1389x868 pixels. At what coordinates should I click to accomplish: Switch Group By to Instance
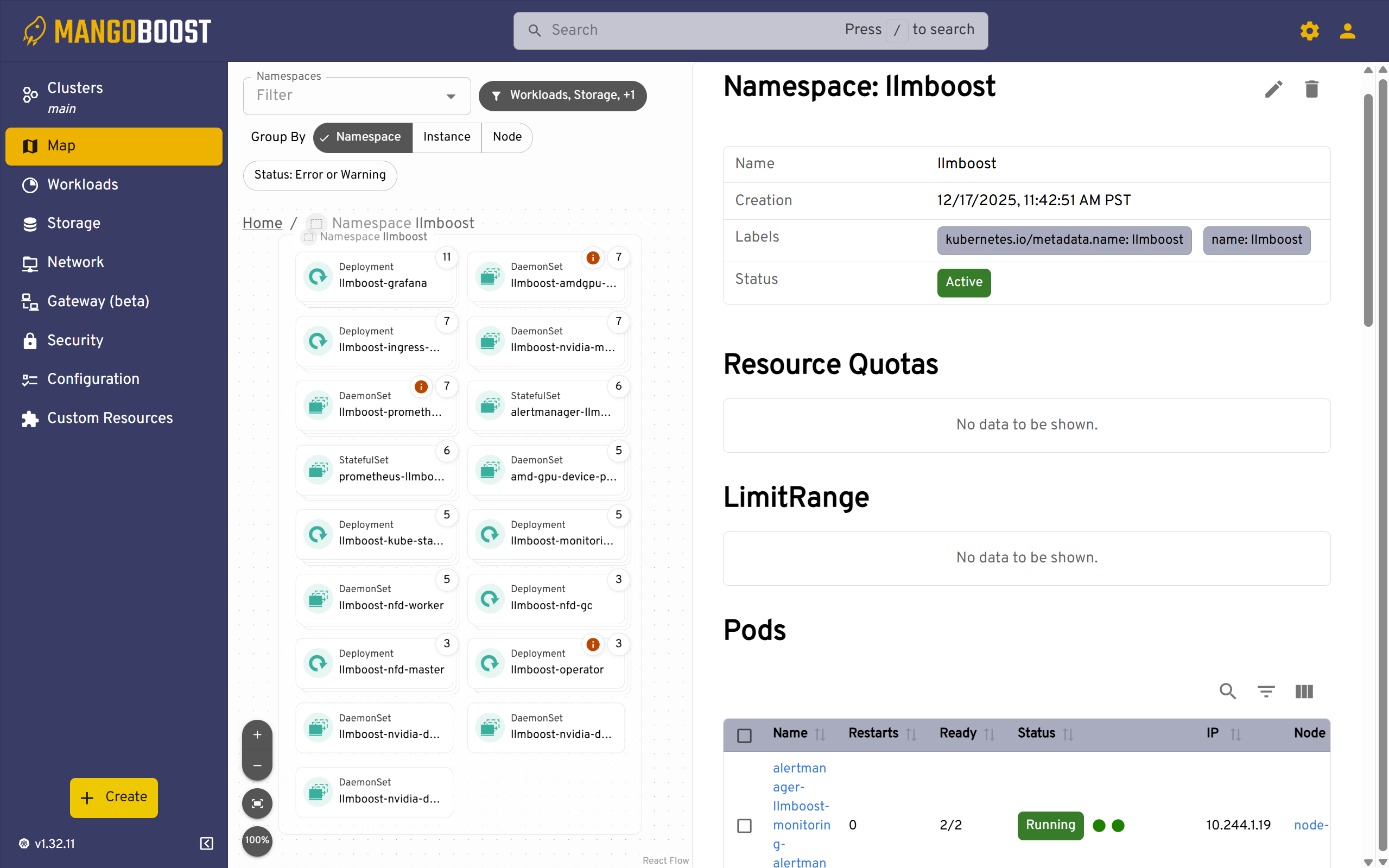[447, 137]
